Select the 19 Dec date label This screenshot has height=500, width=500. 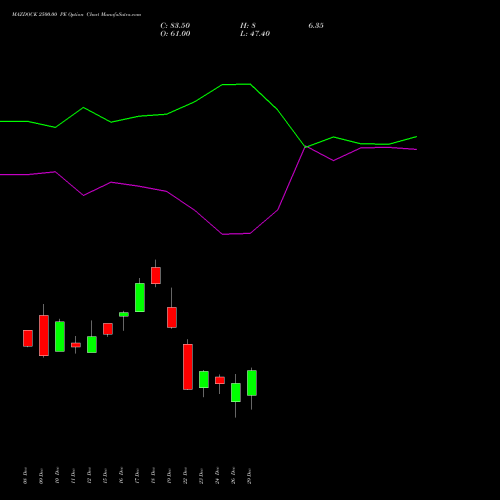[x=169, y=476]
